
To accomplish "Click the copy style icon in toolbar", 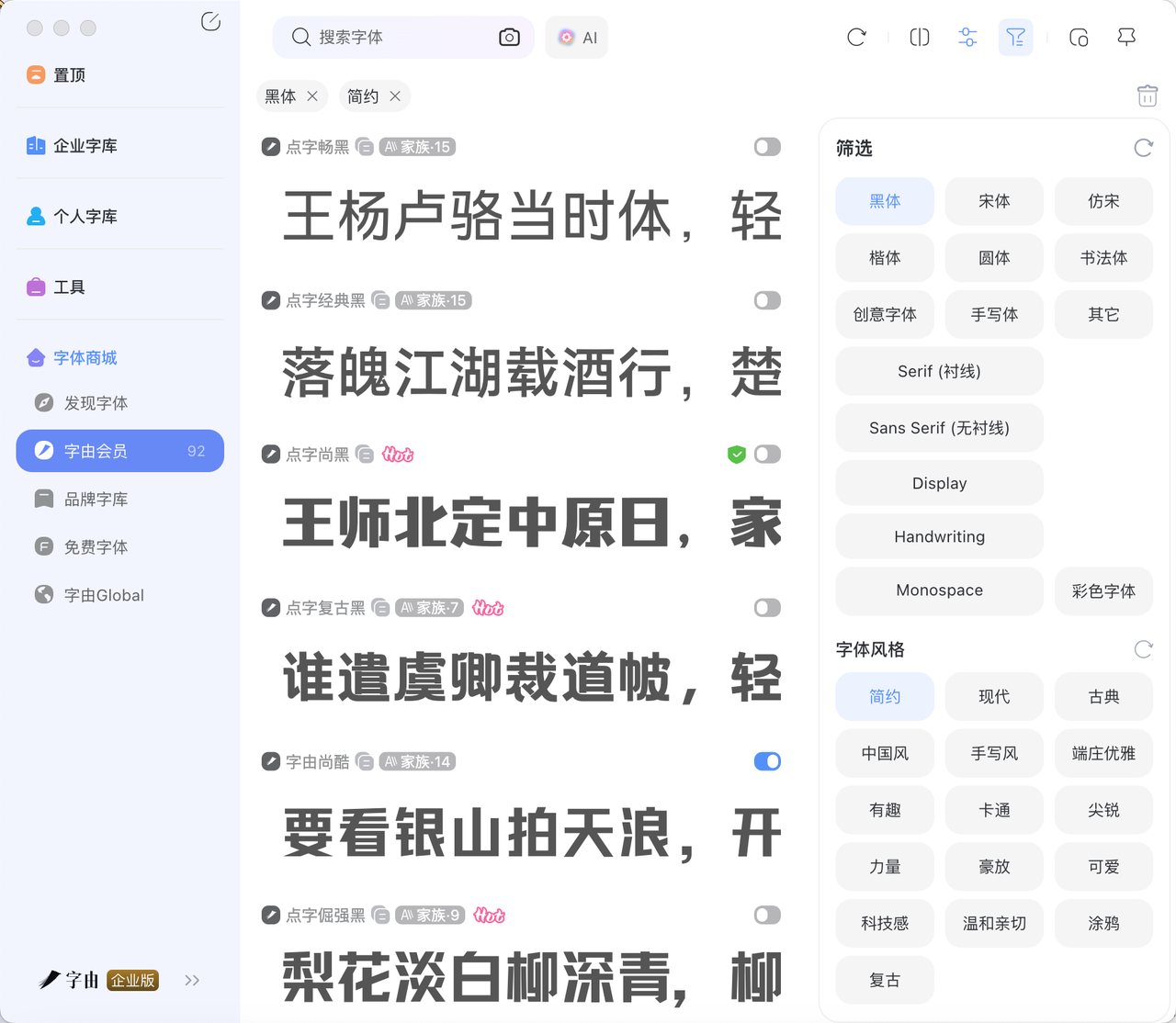I will click(1079, 37).
